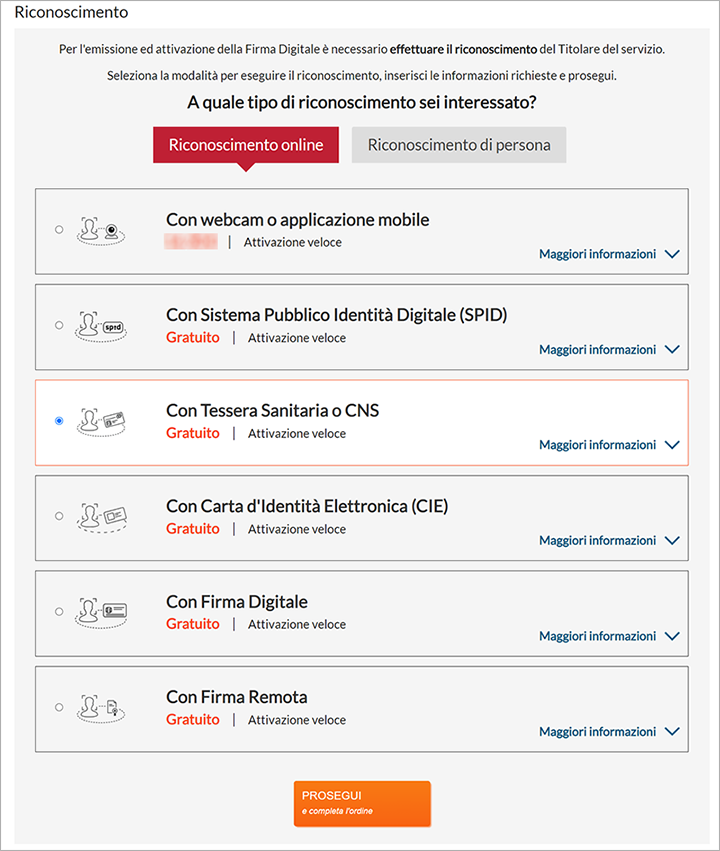Screen dimensions: 720x851
Task: Click the CIE identity card icon
Action: (101, 517)
